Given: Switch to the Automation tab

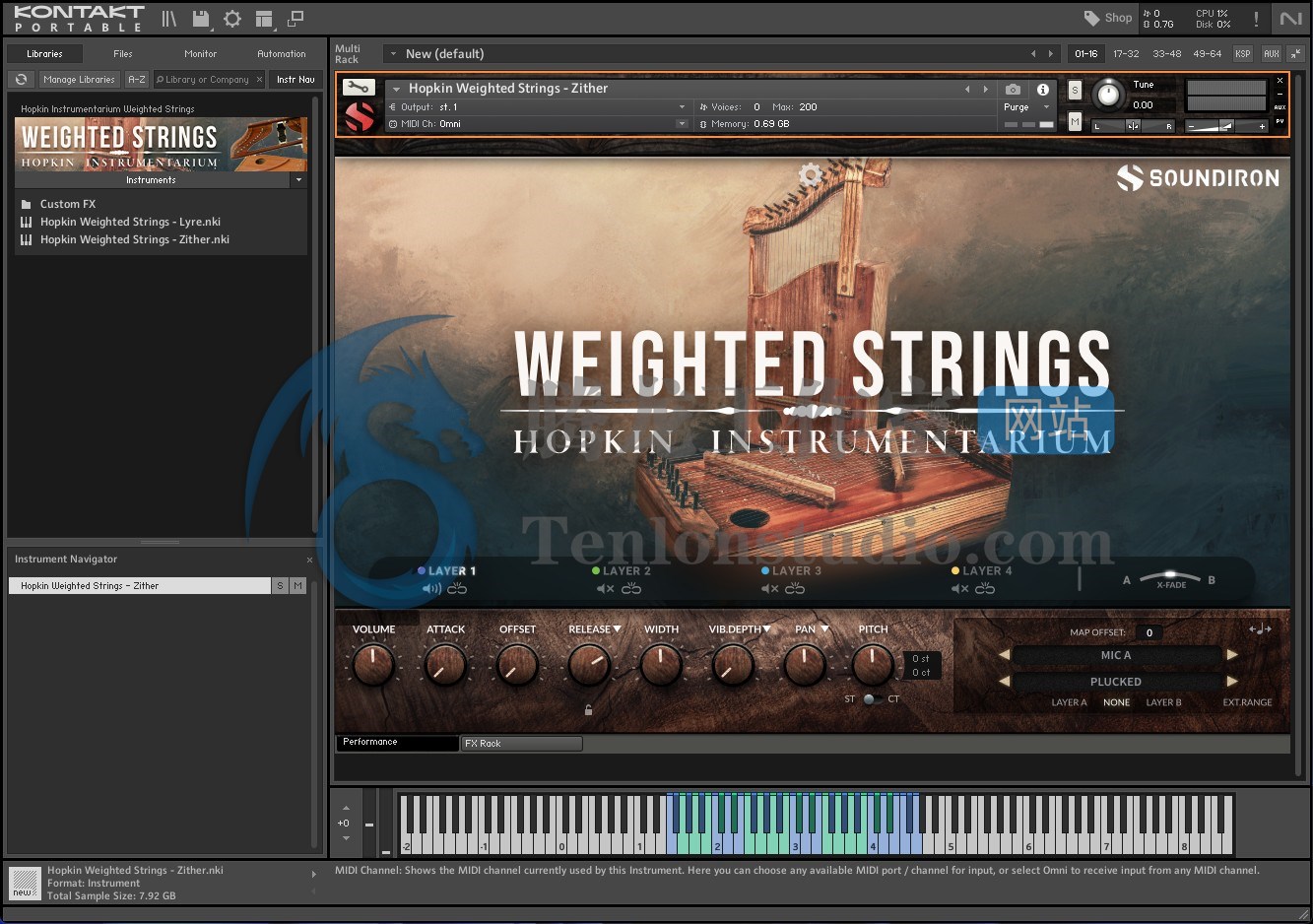Looking at the screenshot, I should tap(282, 54).
